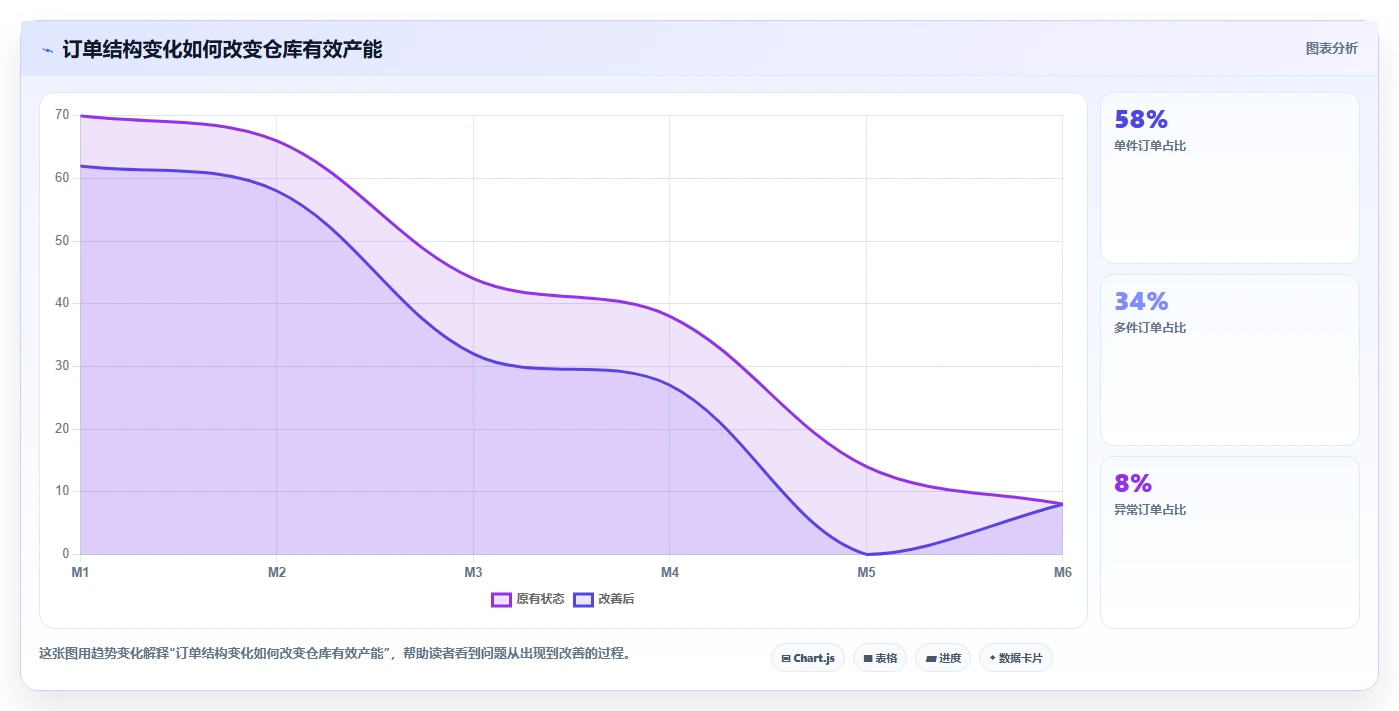The height and width of the screenshot is (711, 1399).
Task: Click the 70 y-axis value
Action: coord(62,115)
